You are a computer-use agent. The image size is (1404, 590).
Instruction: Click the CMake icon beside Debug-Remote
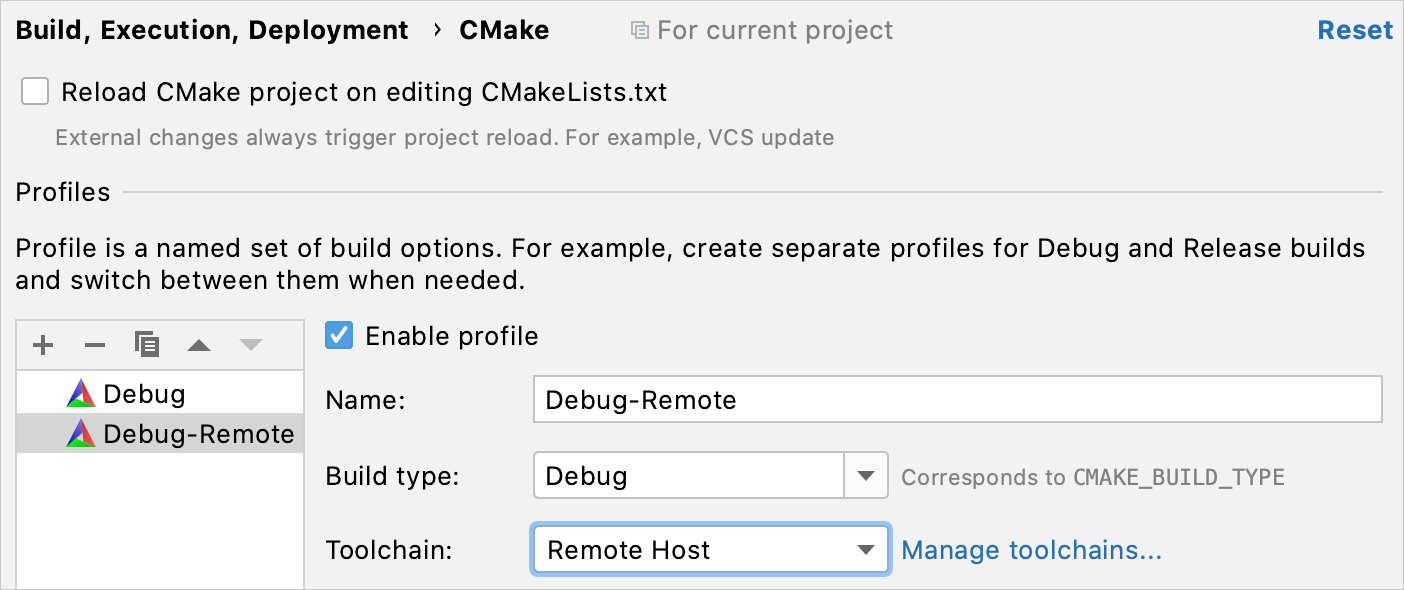click(79, 433)
